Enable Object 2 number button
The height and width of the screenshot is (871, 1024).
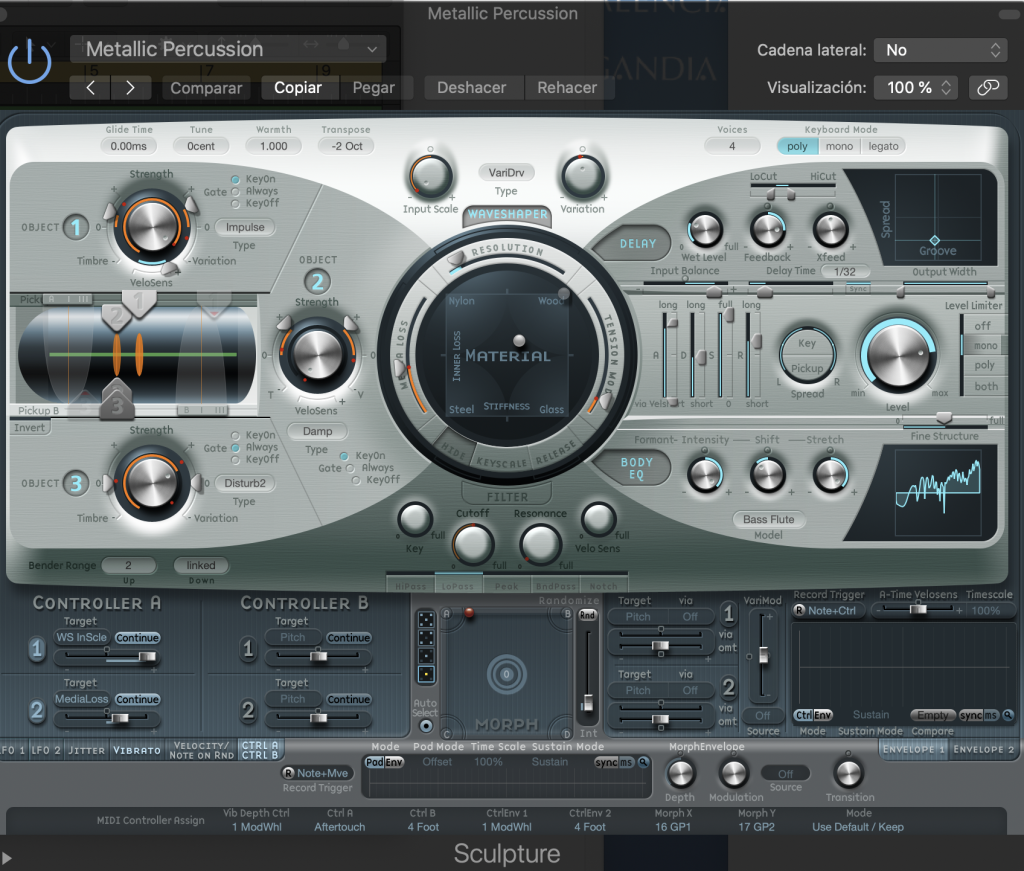pyautogui.click(x=317, y=281)
